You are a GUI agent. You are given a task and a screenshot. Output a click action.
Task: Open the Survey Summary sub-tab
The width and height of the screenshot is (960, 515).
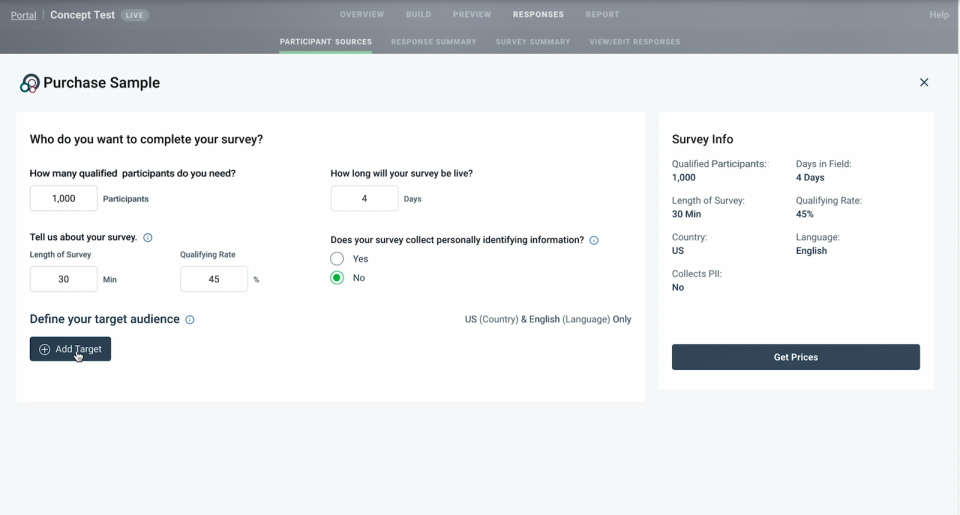point(533,42)
